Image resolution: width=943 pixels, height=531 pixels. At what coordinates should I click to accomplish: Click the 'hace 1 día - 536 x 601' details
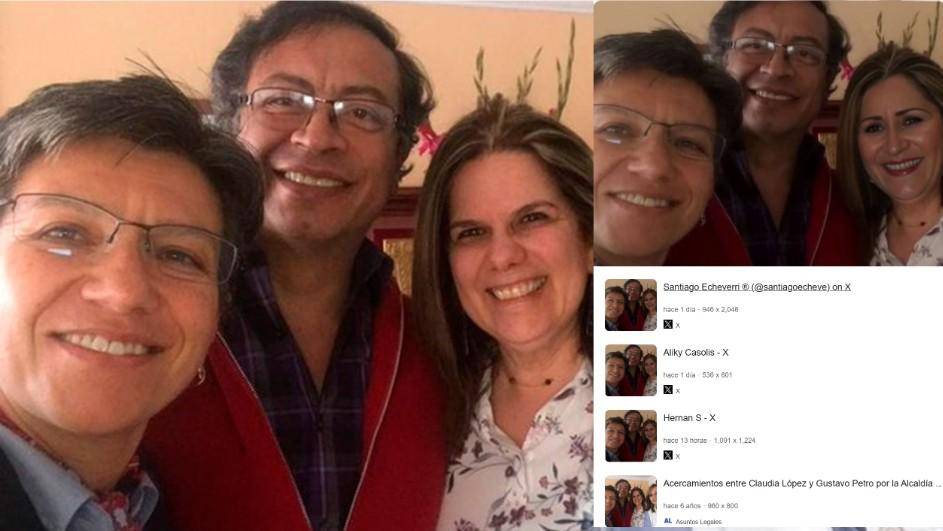[x=698, y=375]
